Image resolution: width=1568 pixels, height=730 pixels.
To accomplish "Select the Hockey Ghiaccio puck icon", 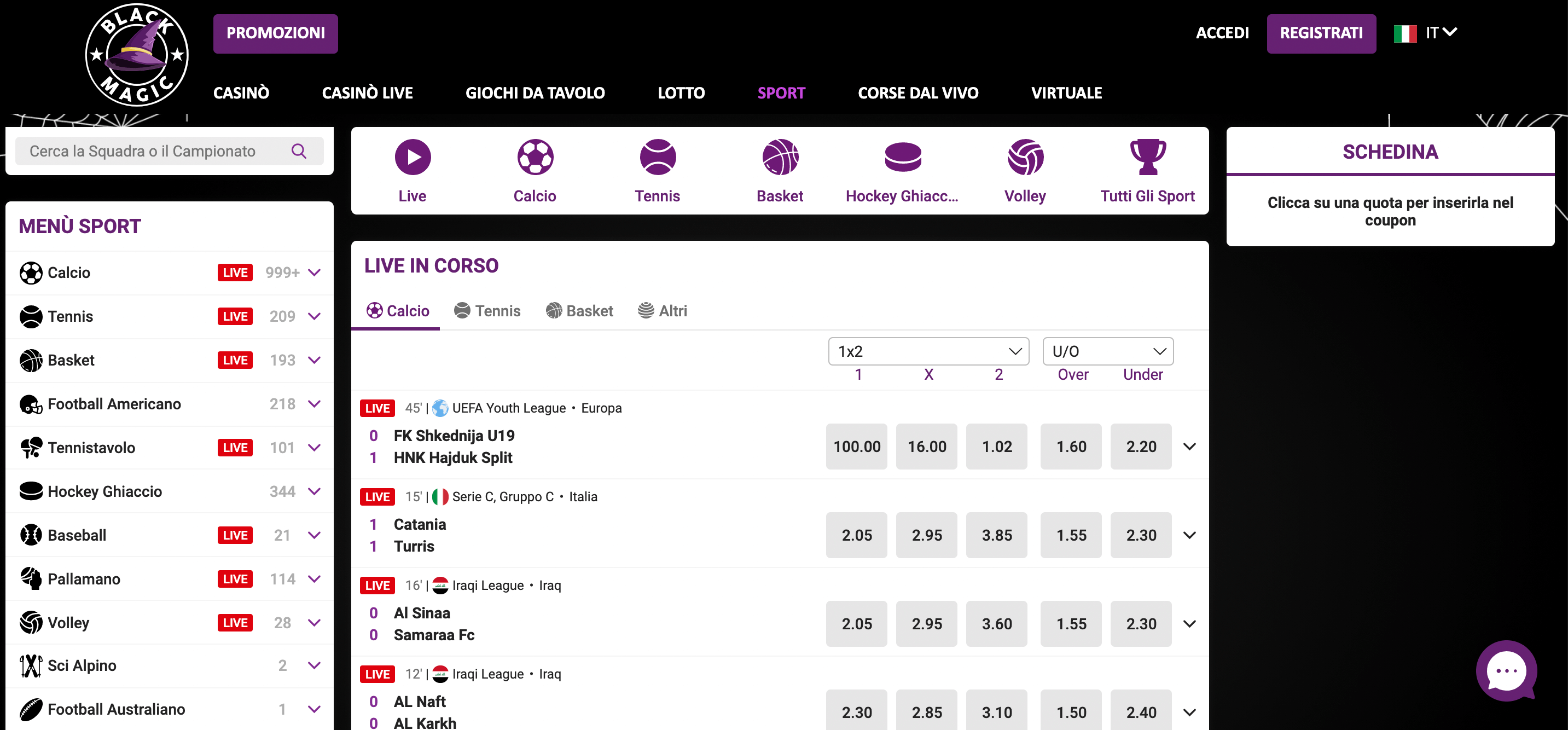I will coord(903,157).
